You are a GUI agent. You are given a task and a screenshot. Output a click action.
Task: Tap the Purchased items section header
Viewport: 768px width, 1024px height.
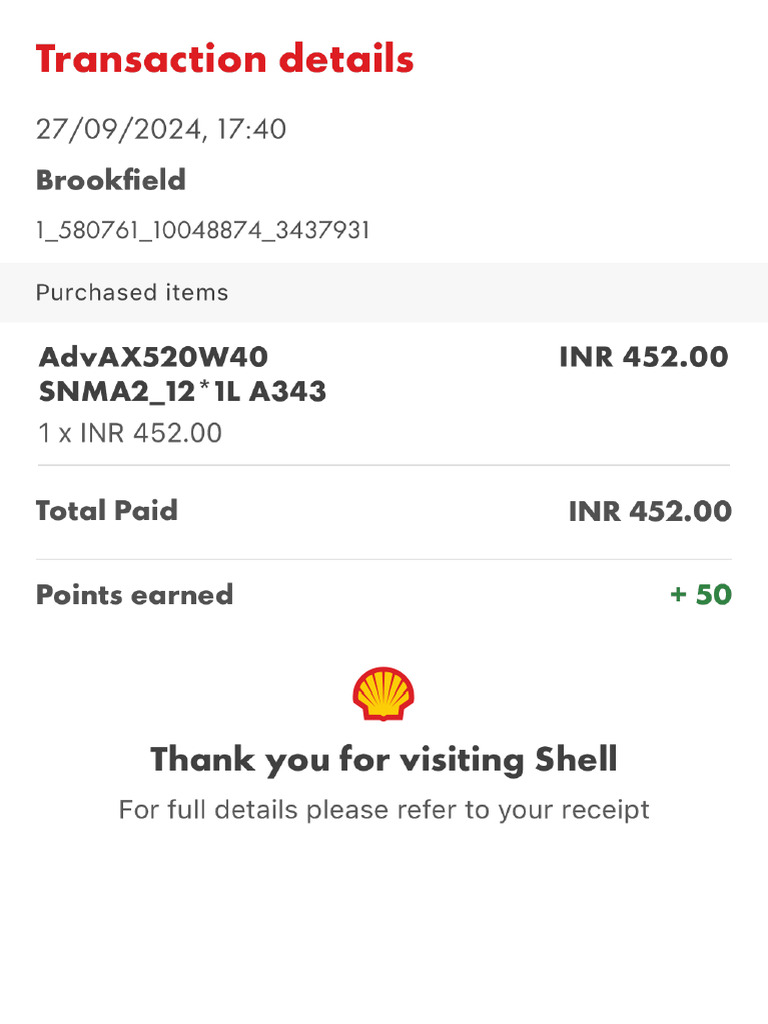coord(132,293)
